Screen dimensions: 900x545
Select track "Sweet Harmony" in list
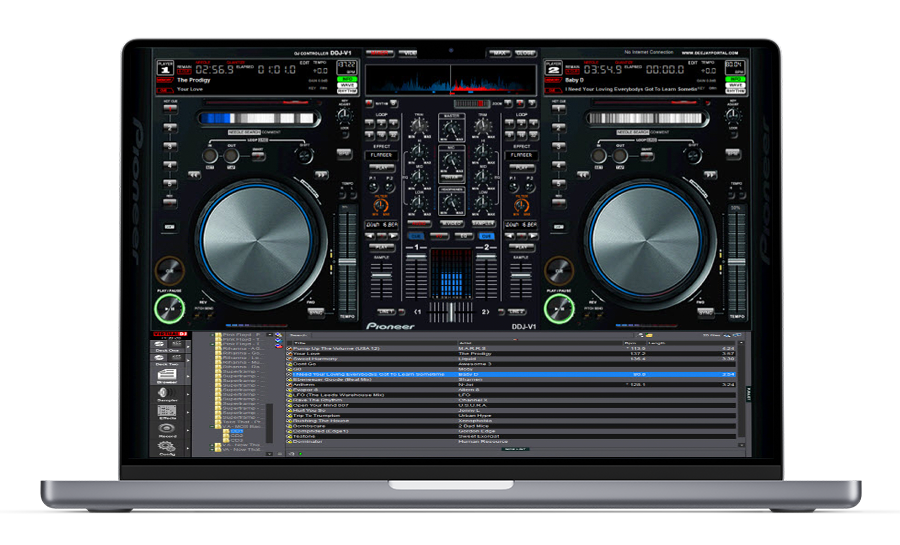point(511,359)
